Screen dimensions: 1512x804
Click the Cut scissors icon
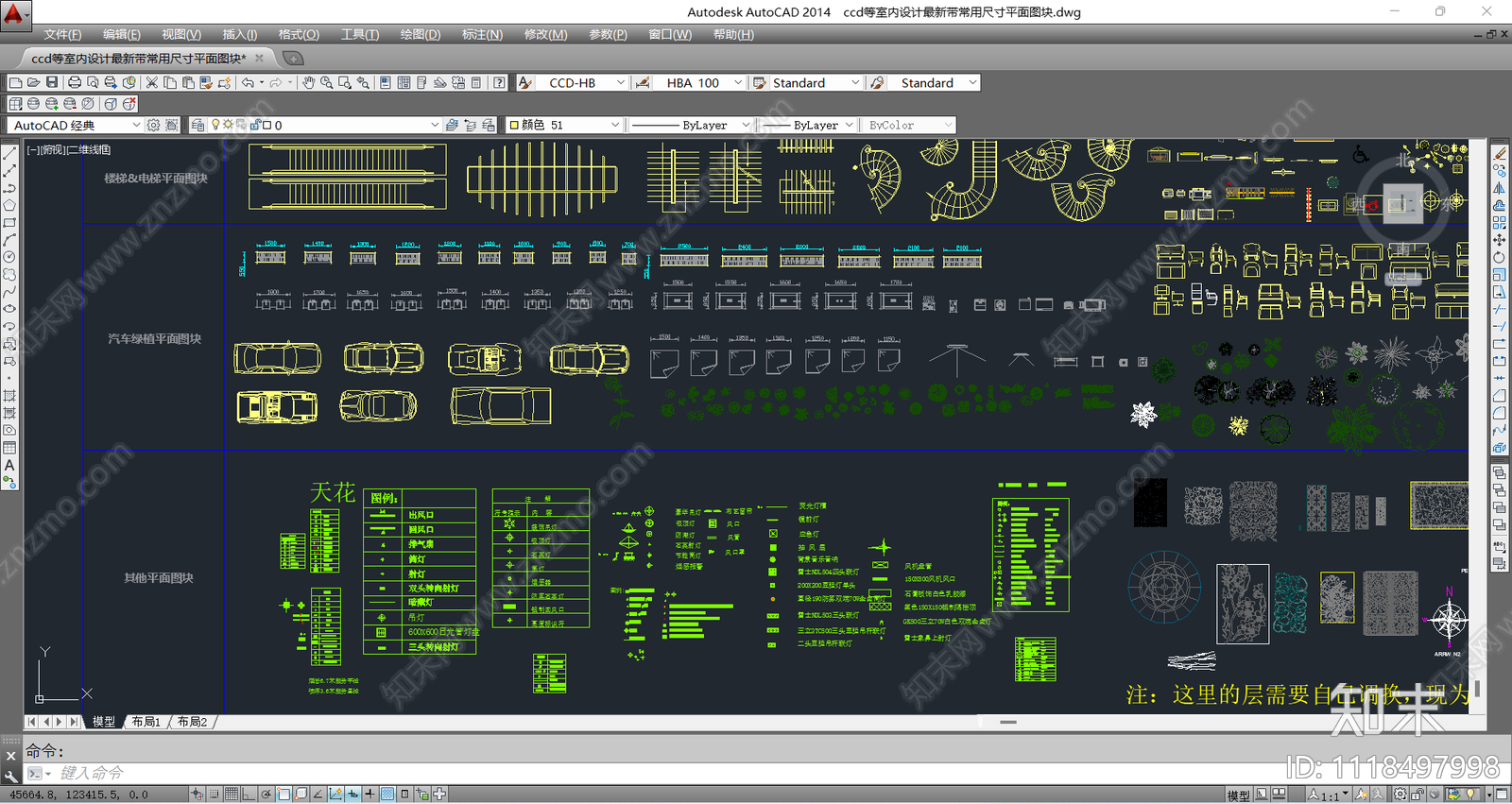(x=151, y=83)
